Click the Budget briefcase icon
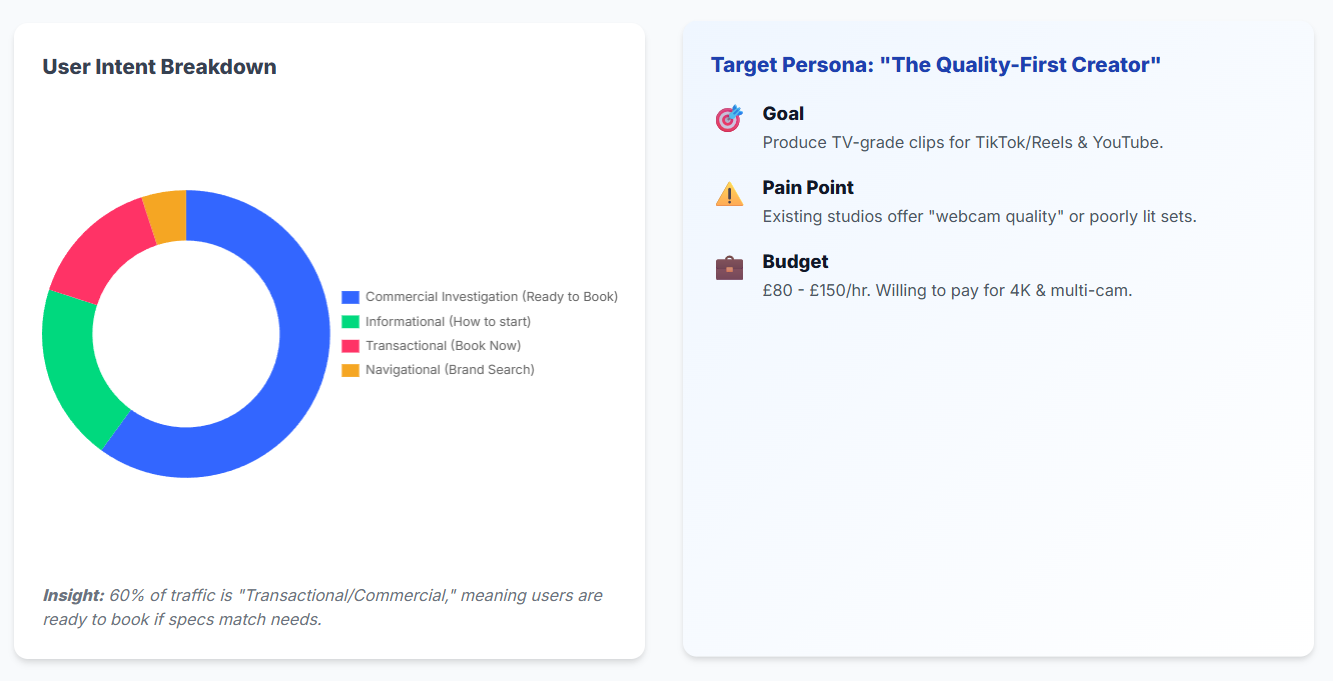The width and height of the screenshot is (1333, 681). coord(729,267)
